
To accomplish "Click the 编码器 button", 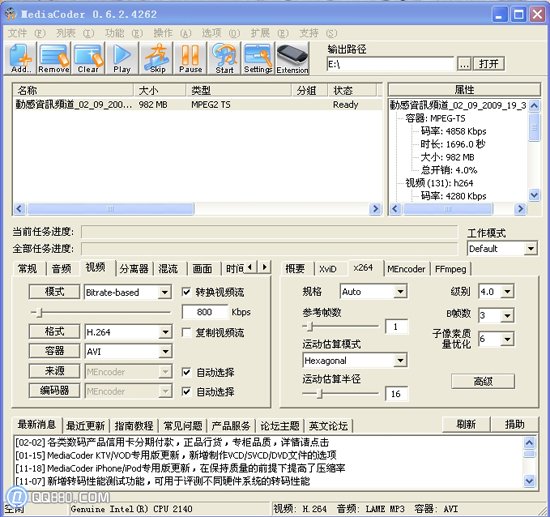I will pos(54,390).
